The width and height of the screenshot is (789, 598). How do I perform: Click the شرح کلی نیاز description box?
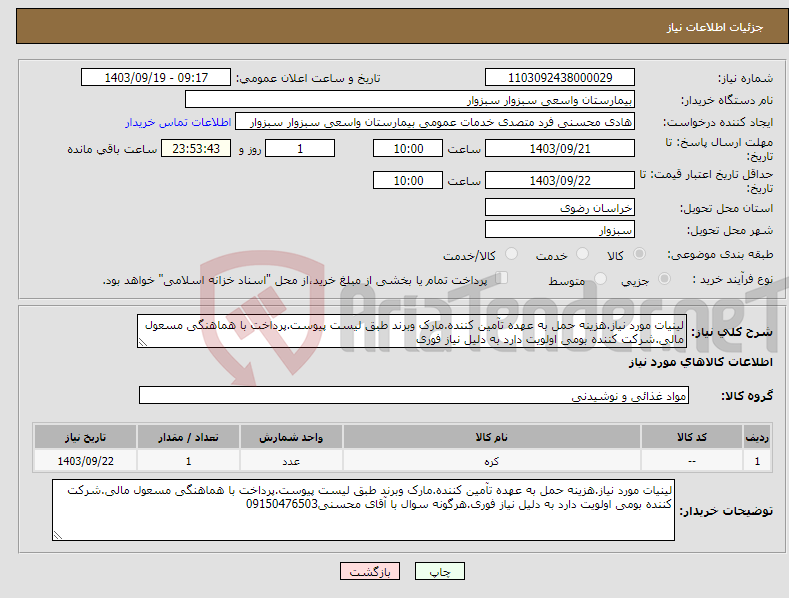(x=412, y=331)
